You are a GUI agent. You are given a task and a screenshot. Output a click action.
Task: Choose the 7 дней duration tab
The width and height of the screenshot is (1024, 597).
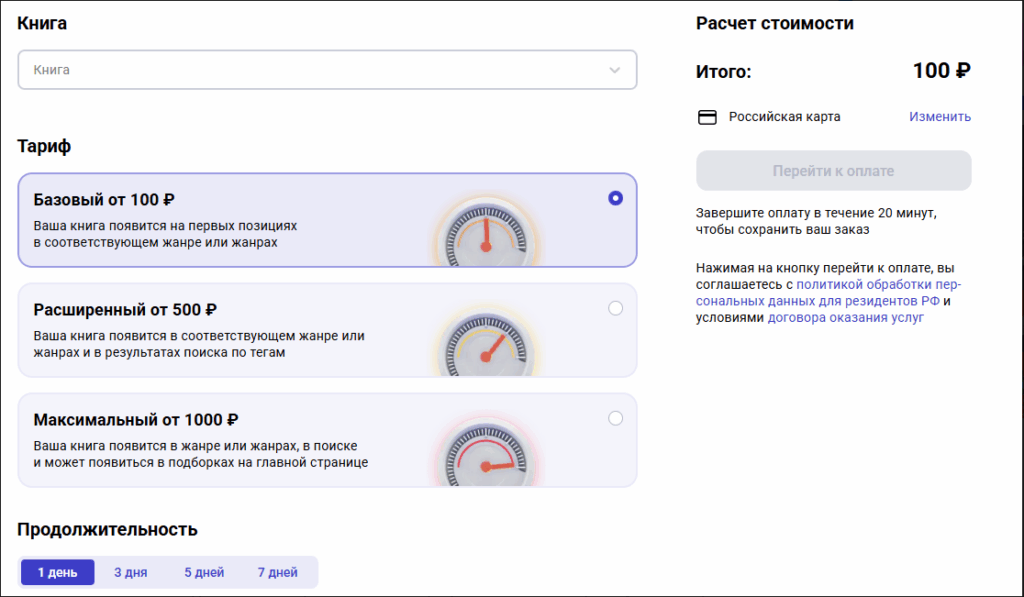coord(278,572)
